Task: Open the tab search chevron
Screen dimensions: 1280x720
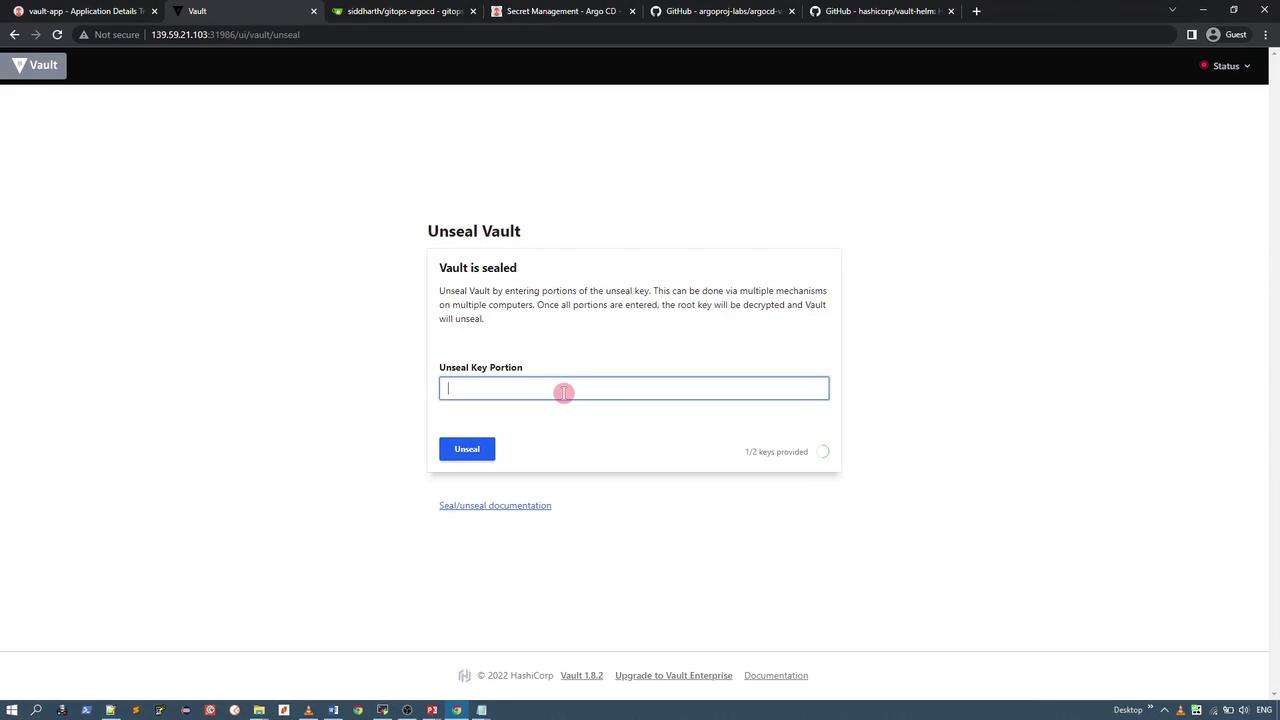Action: pyautogui.click(x=1173, y=10)
